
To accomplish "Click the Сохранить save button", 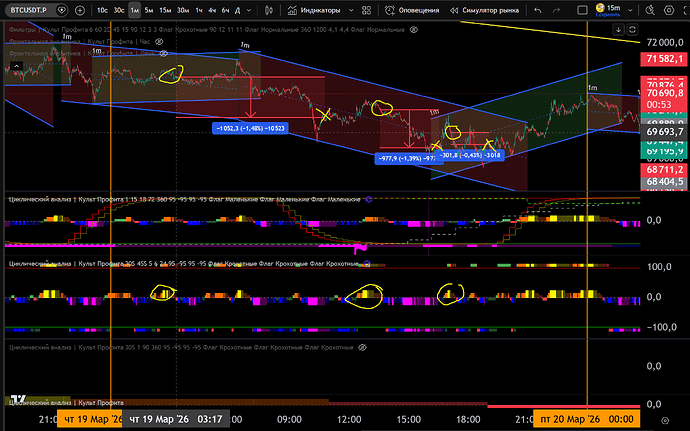I will pos(610,16).
